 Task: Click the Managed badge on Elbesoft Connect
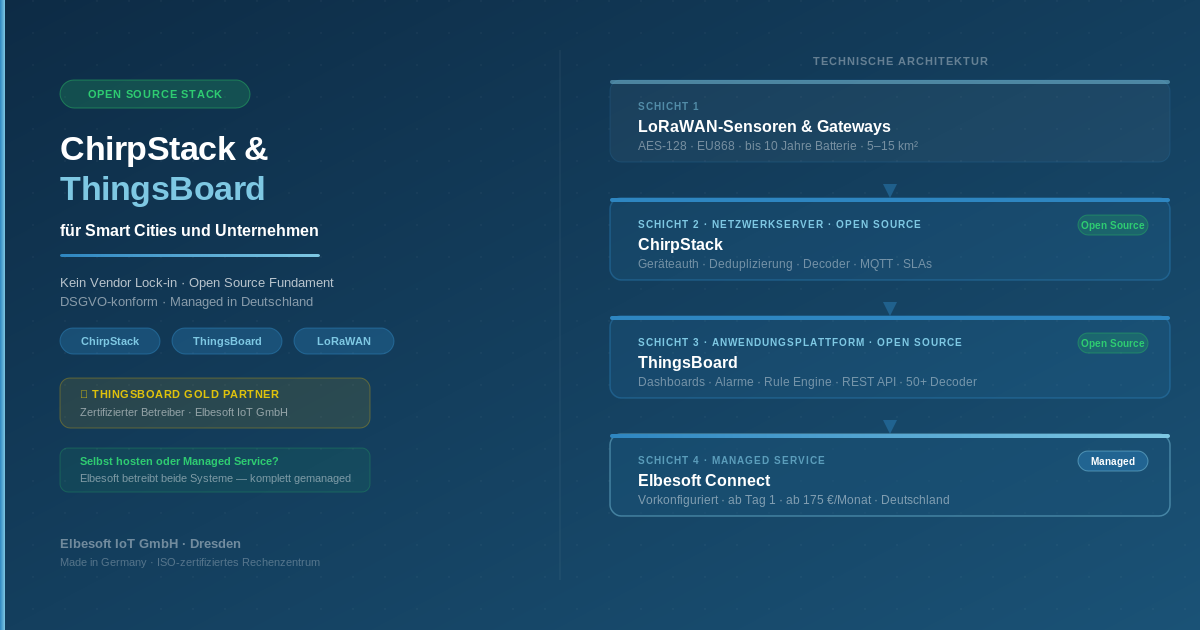(x=1113, y=461)
